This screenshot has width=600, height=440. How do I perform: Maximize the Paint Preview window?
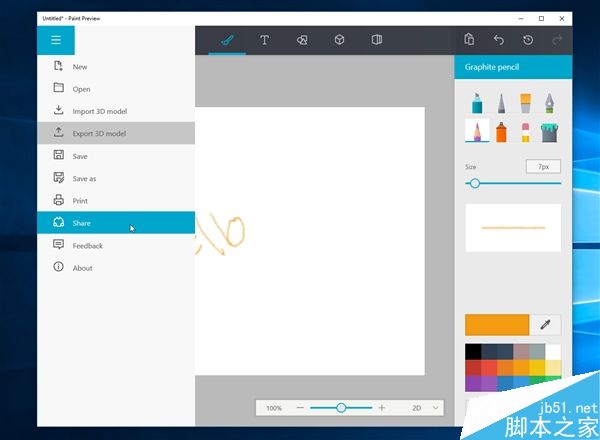click(541, 18)
